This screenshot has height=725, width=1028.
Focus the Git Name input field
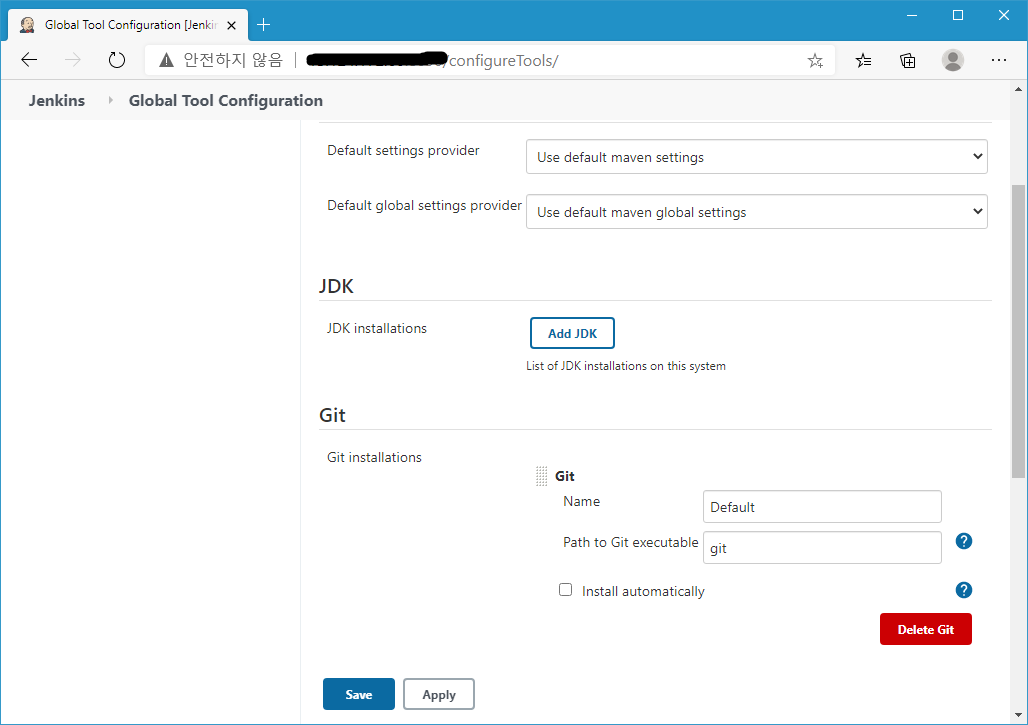(x=822, y=507)
